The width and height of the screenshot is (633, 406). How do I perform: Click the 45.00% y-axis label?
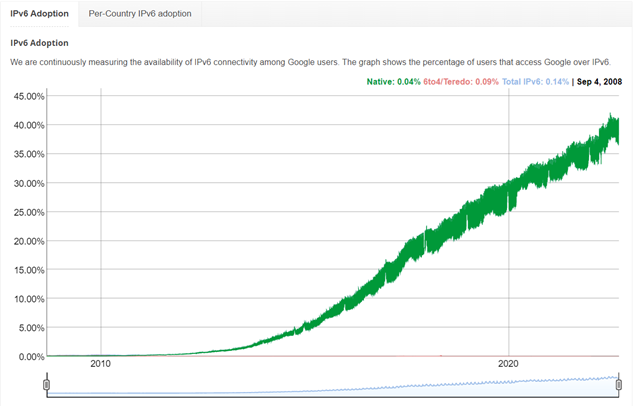click(29, 96)
